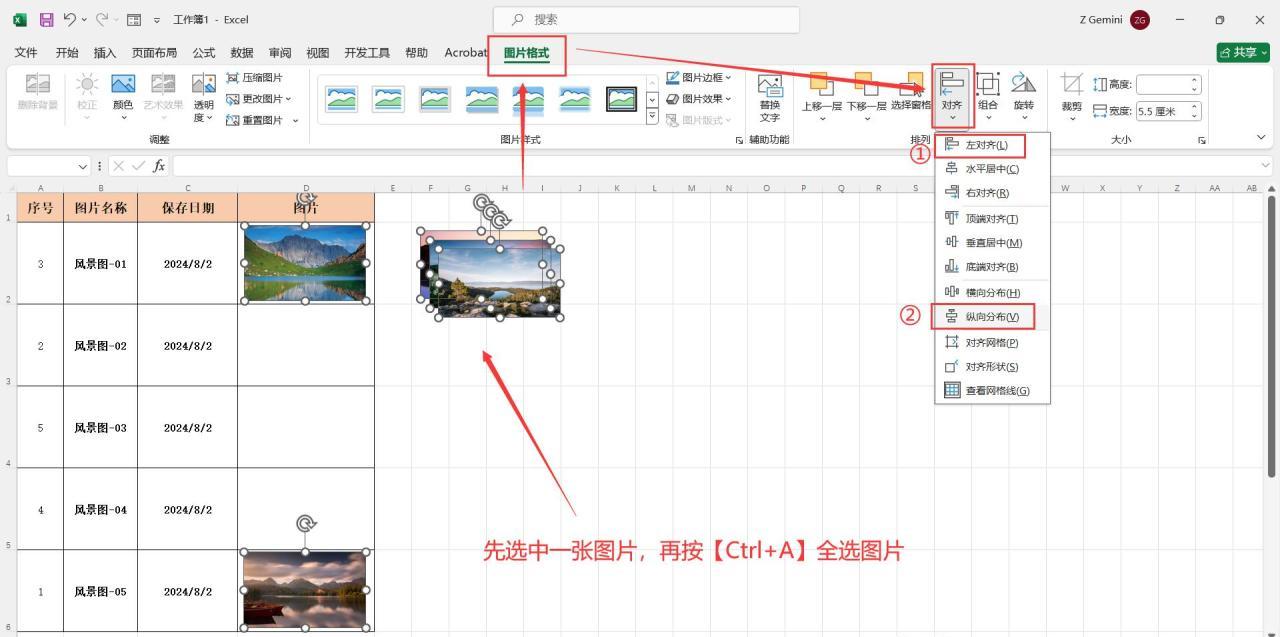This screenshot has width=1280, height=637.
Task: Switch to the 开始 tab
Action: click(67, 53)
